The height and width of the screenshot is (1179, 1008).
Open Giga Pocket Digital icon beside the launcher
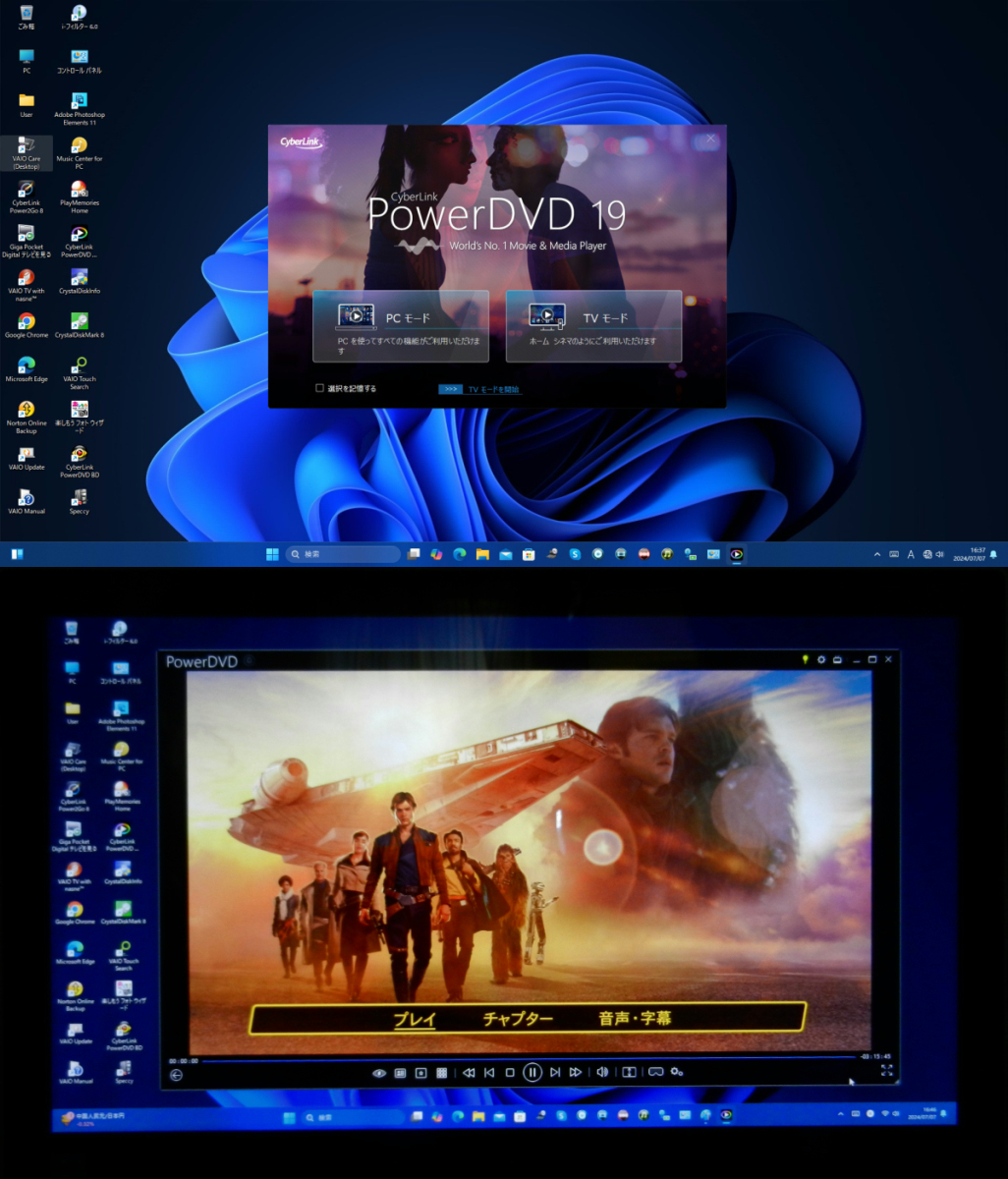[x=27, y=242]
